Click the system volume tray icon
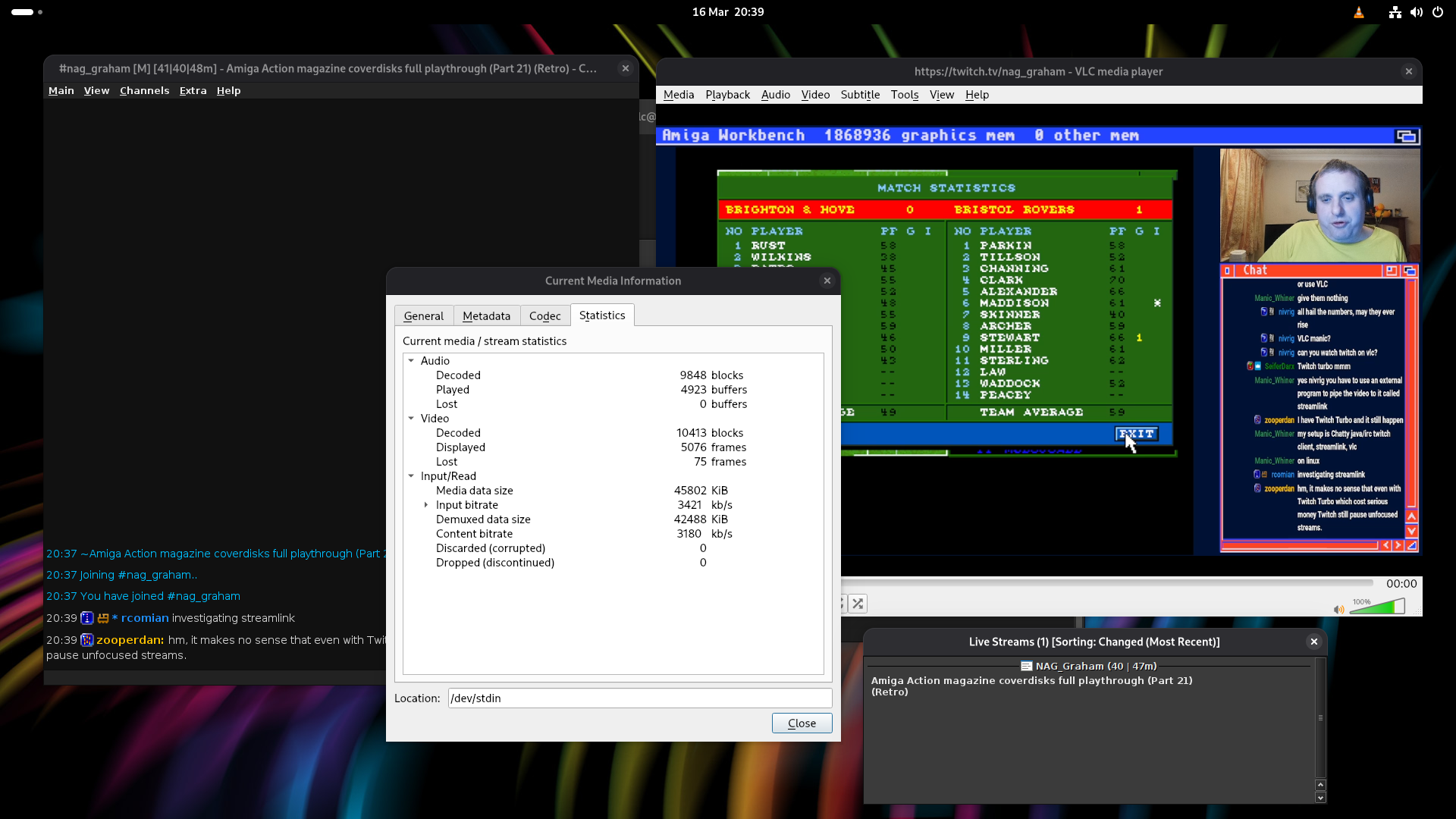The height and width of the screenshot is (819, 1456). click(x=1416, y=12)
